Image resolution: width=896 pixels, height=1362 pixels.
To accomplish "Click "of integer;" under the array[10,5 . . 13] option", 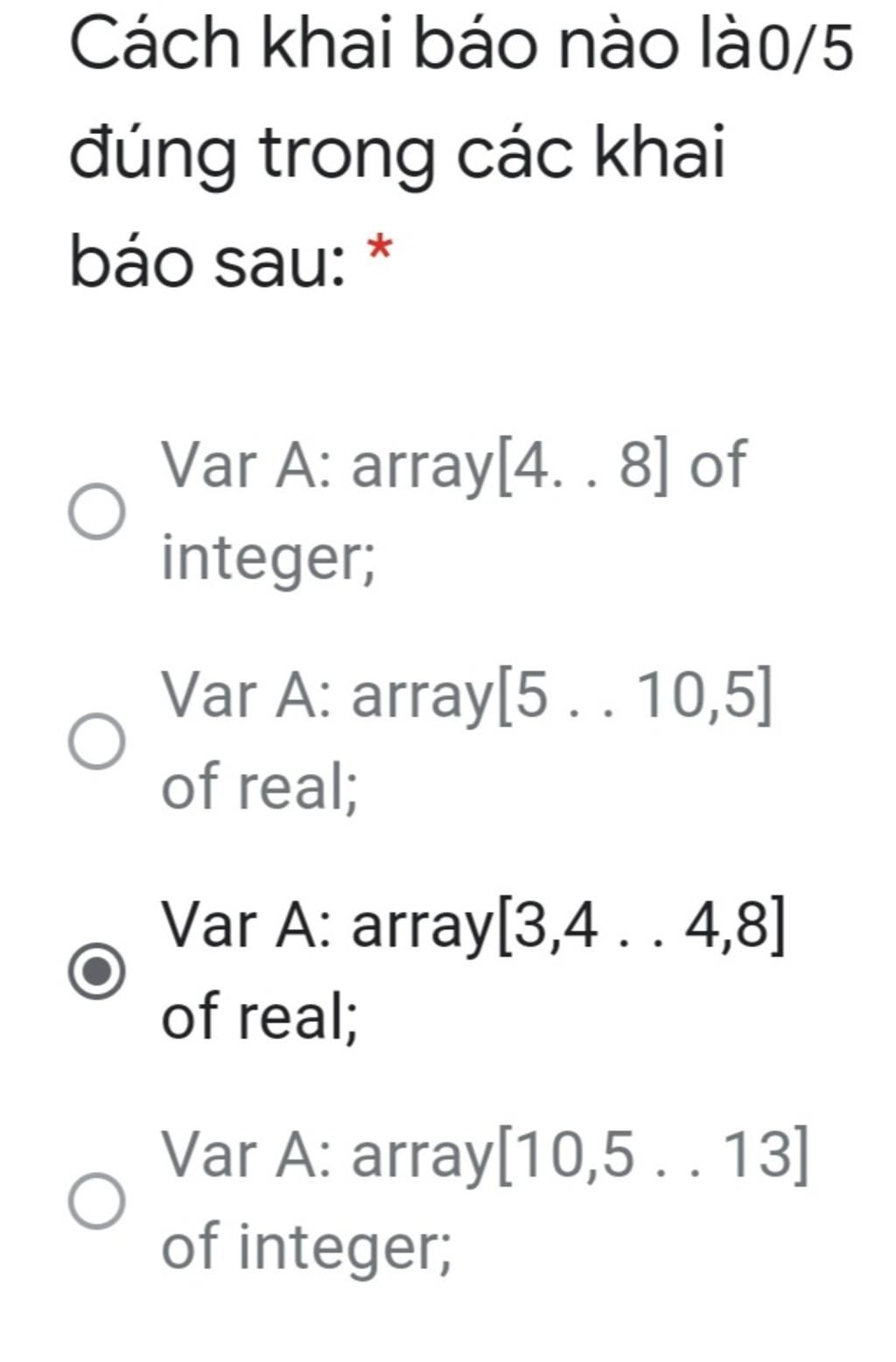I will [307, 1246].
